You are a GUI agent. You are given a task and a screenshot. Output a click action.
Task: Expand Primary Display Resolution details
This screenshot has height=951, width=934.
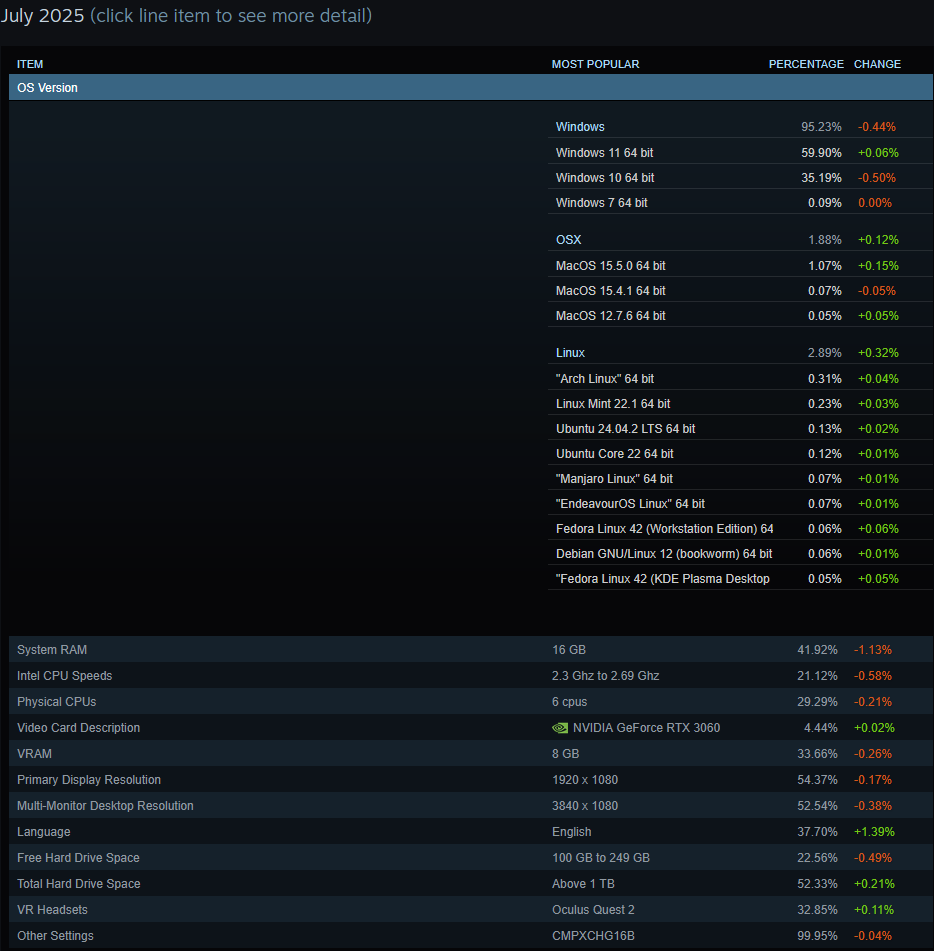471,780
